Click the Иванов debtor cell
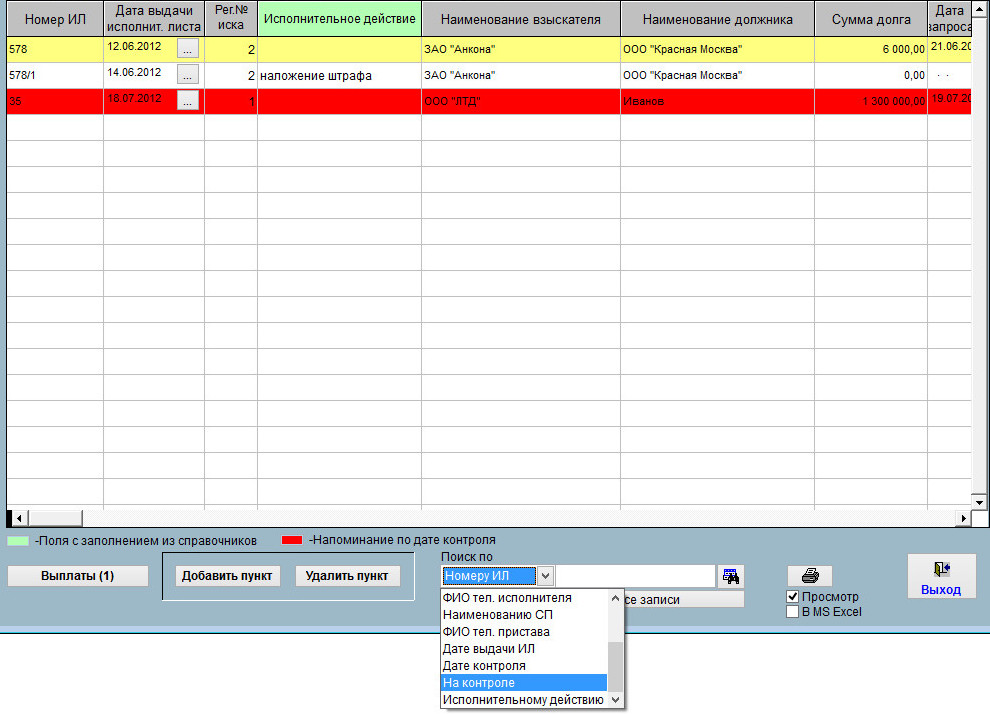990x714 pixels. (718, 101)
